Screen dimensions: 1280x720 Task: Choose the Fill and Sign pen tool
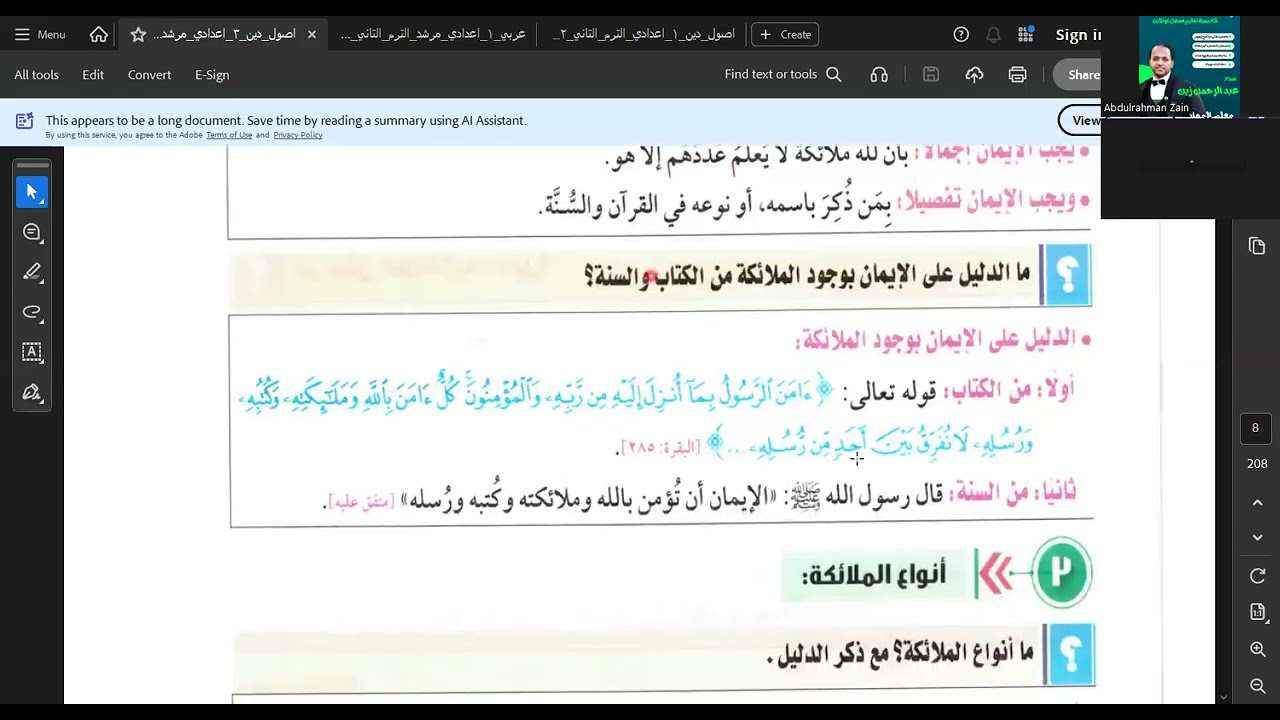[32, 392]
